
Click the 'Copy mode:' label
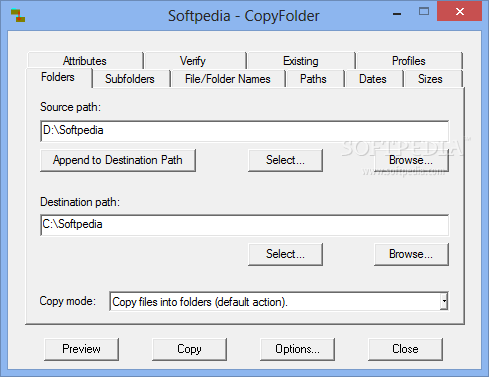68,301
